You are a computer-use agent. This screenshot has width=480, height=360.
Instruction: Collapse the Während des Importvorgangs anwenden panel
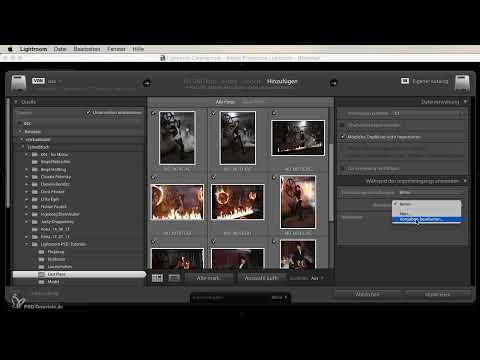point(465,181)
